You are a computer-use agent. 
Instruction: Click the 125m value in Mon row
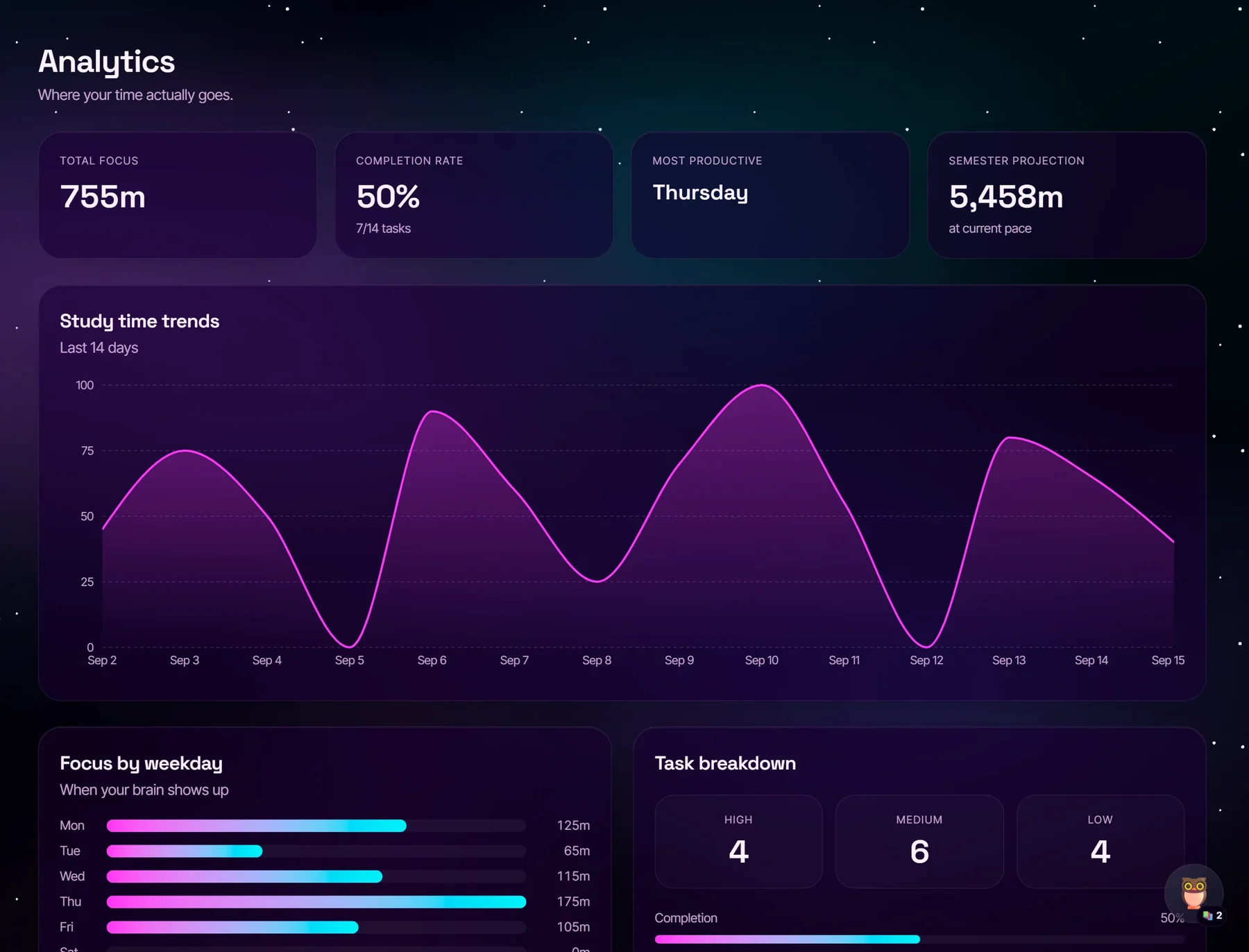573,826
